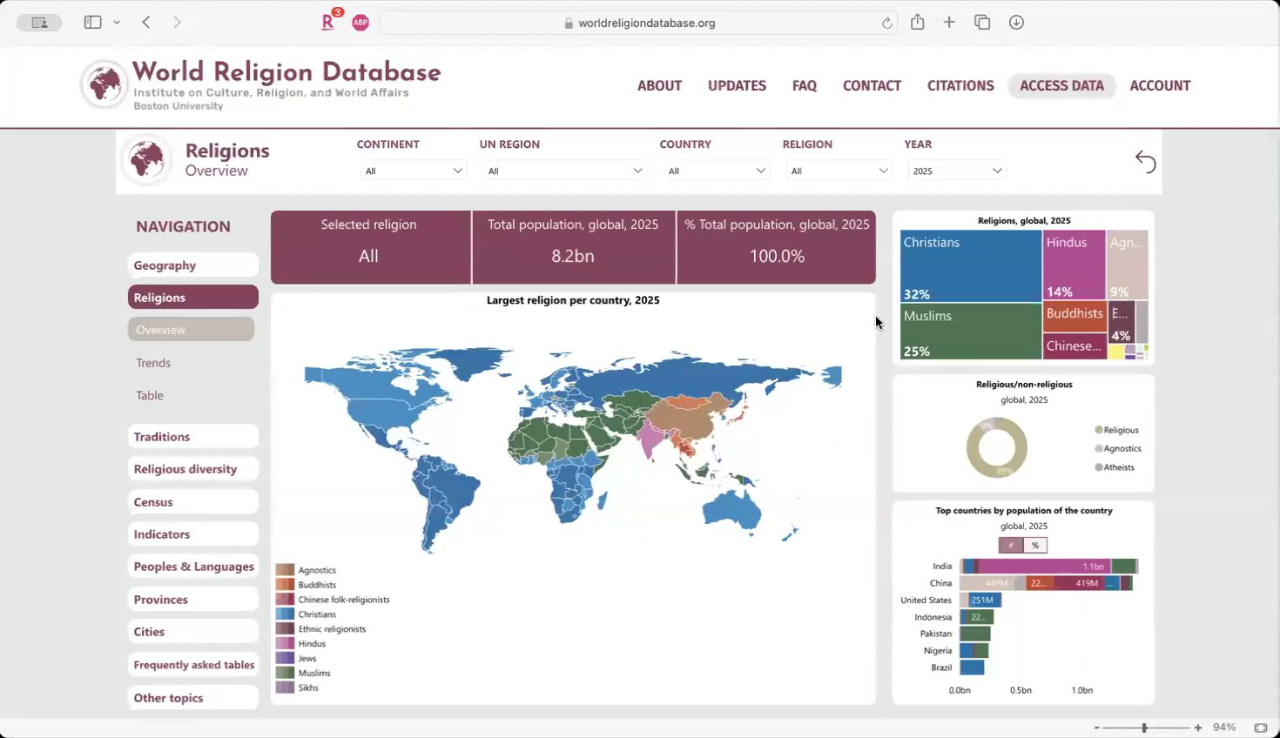This screenshot has width=1280, height=738.
Task: Click the Christians block in the treemap
Action: pos(970,265)
